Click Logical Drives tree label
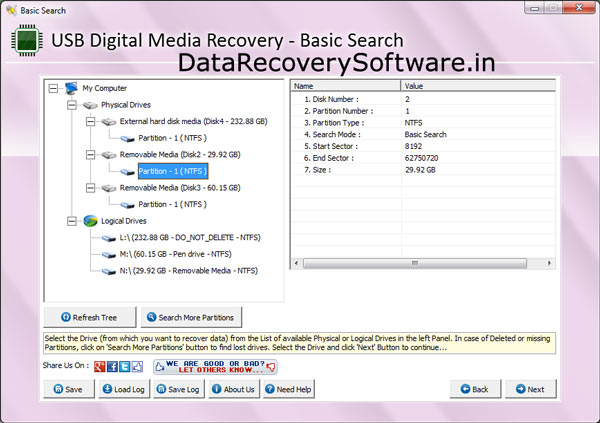Image resolution: width=600 pixels, height=423 pixels. pyautogui.click(x=123, y=221)
